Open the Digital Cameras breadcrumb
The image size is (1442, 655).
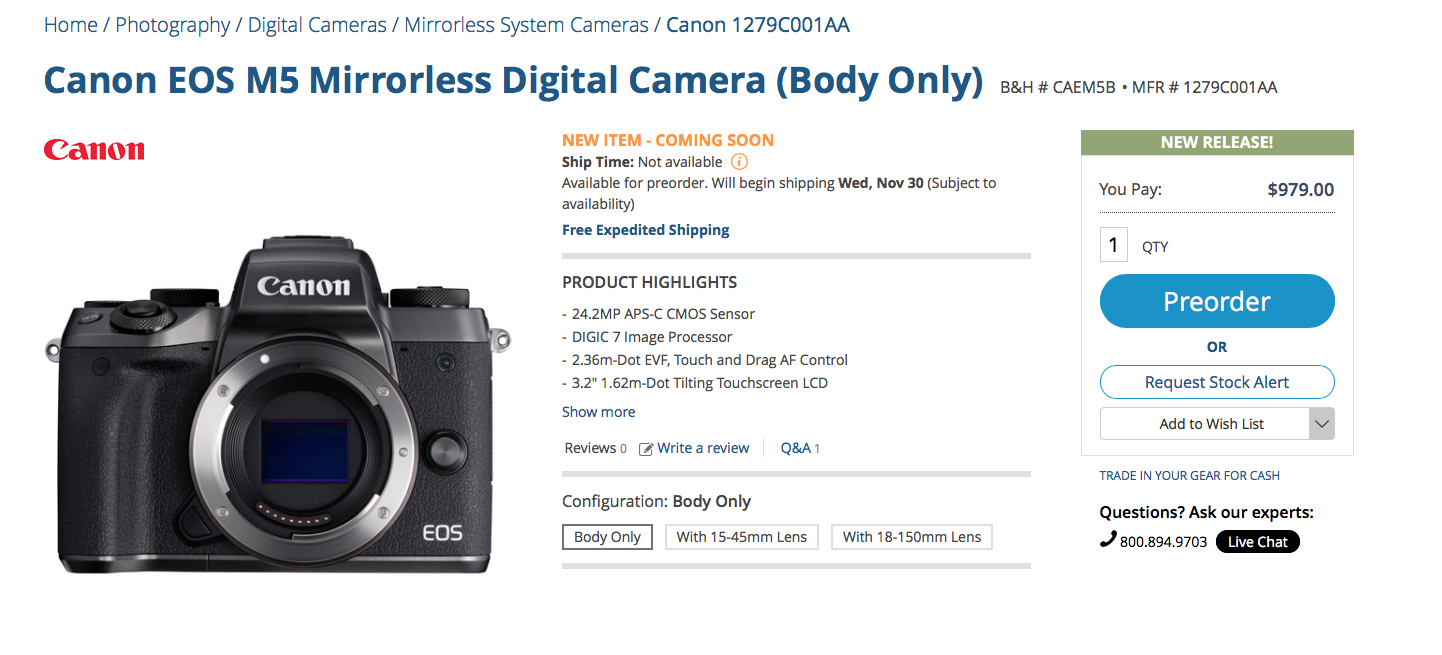click(x=317, y=25)
